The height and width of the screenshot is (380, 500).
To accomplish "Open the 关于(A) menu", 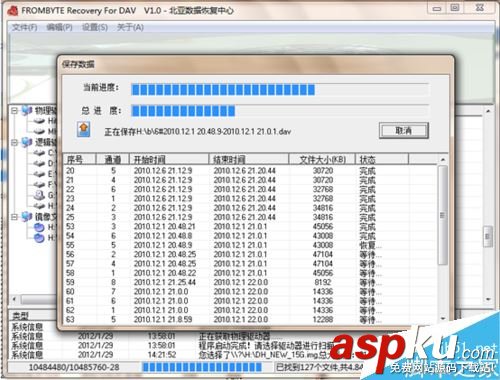I will (x=130, y=27).
